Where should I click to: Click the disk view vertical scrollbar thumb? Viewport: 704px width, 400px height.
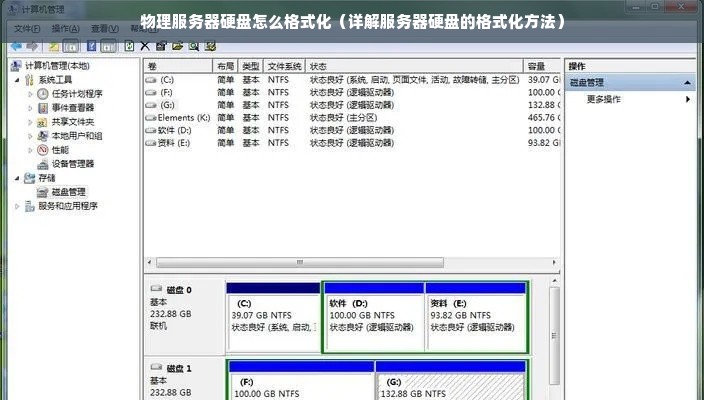[x=554, y=336]
